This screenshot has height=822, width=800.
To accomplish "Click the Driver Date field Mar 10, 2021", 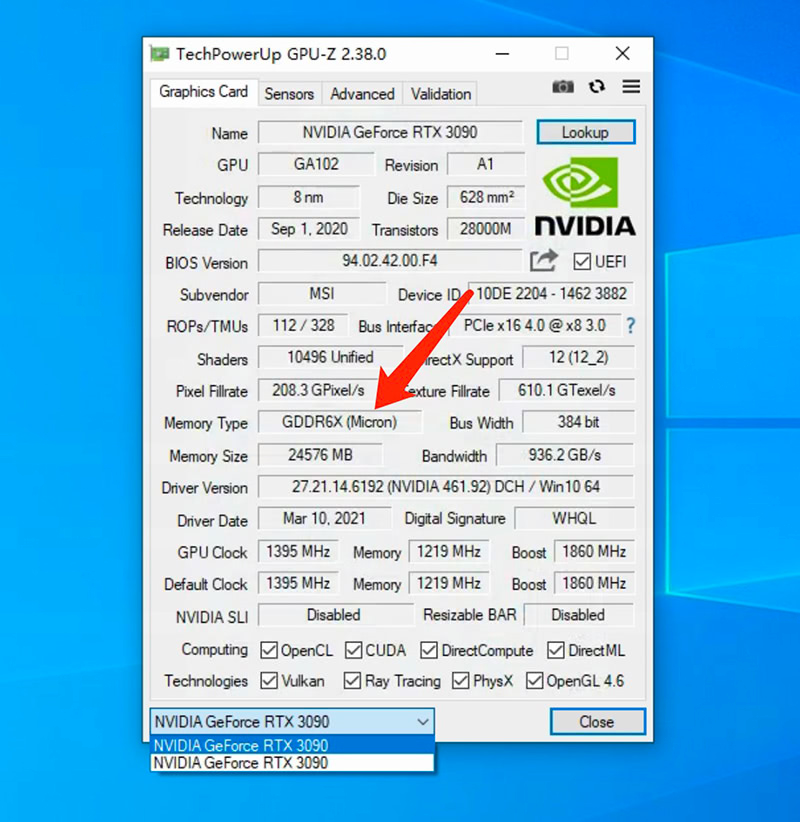I will tap(325, 519).
